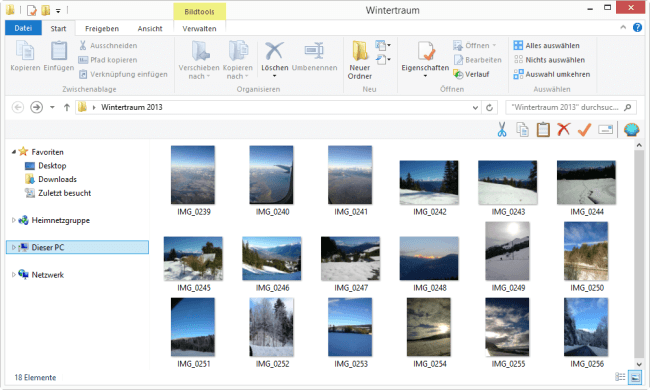Viewport: 650px width, 390px height.
Task: Click the orange checkmark toolbar icon
Action: click(x=585, y=130)
